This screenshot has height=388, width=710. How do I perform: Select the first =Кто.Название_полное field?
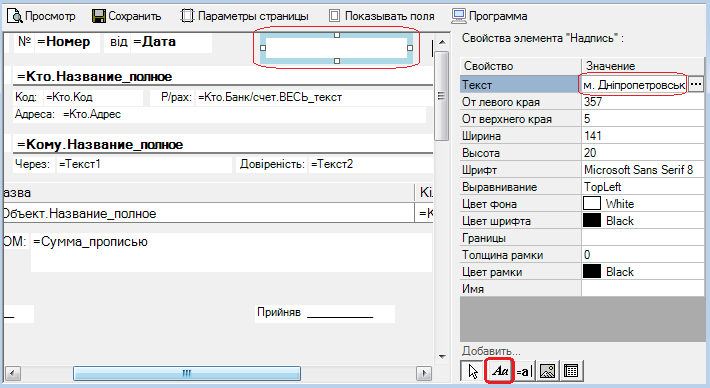223,77
